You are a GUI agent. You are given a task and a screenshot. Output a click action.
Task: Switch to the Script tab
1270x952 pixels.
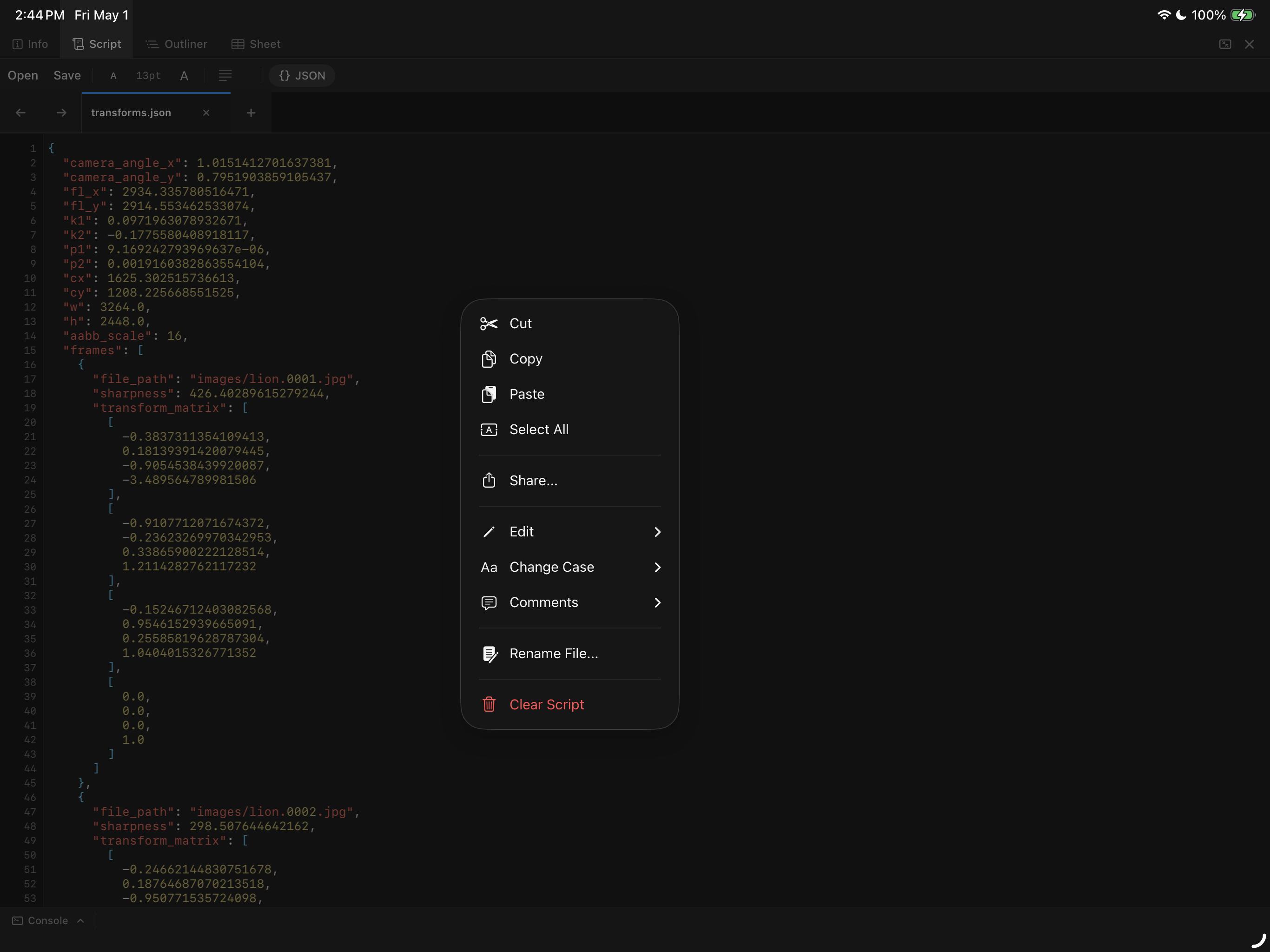(96, 44)
